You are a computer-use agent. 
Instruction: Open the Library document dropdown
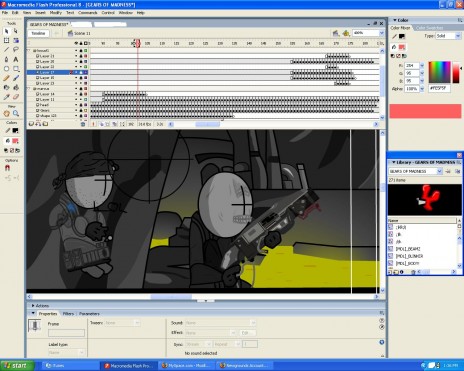439,171
